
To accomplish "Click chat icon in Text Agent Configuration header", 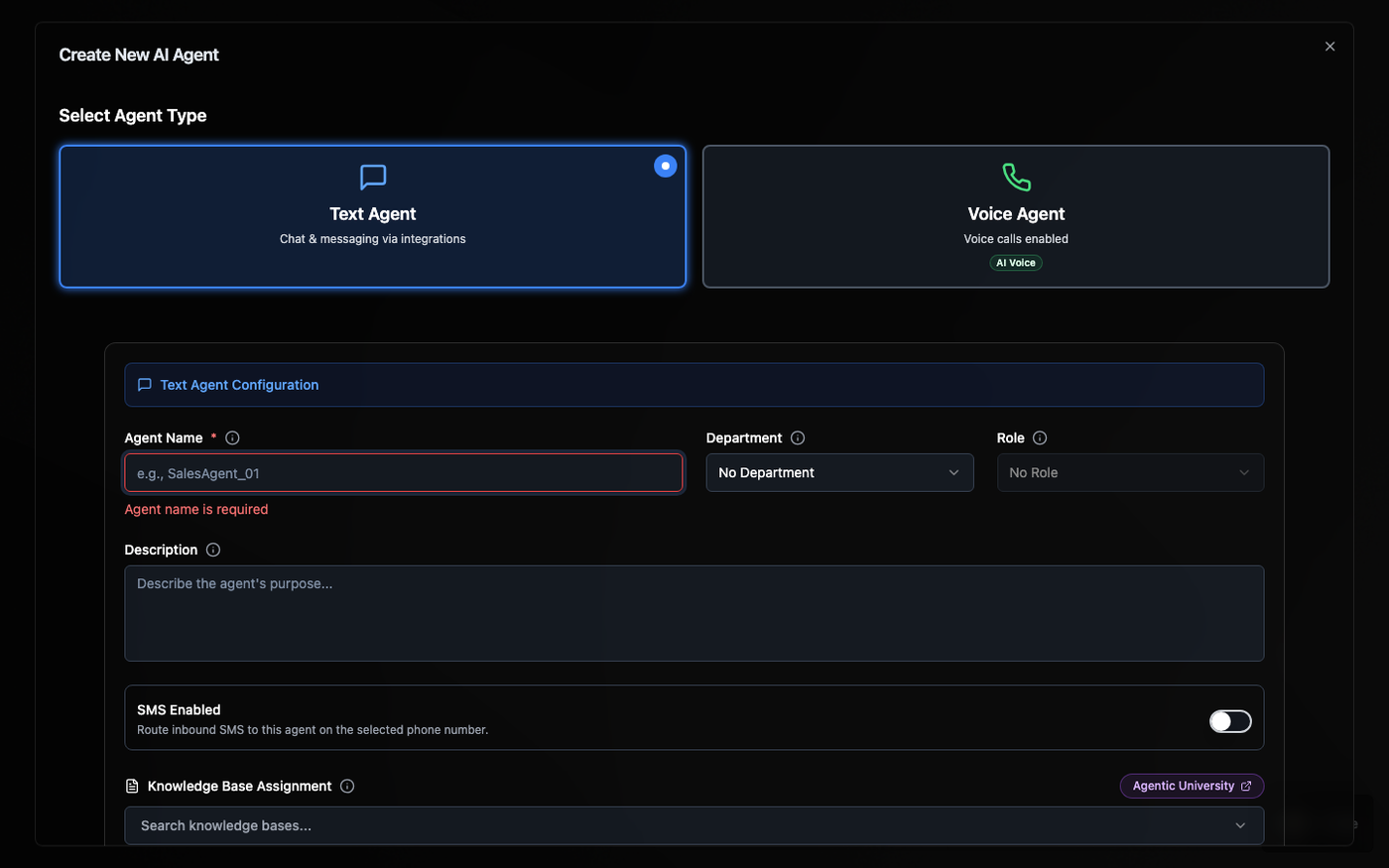I will tap(145, 385).
